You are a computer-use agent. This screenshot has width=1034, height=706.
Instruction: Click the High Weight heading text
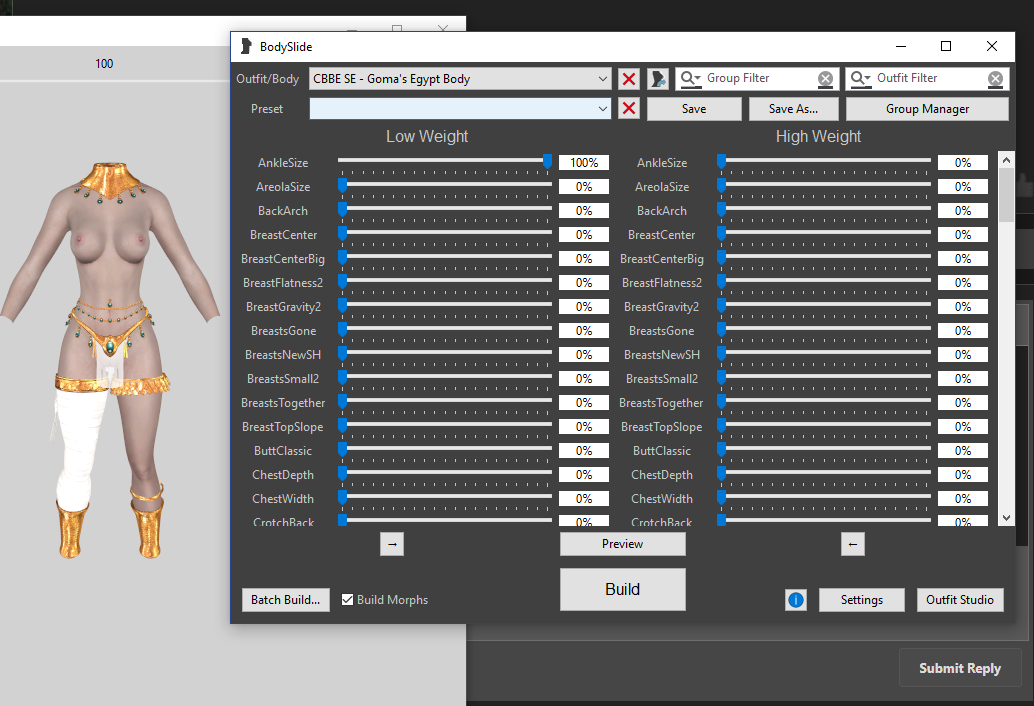tap(818, 136)
